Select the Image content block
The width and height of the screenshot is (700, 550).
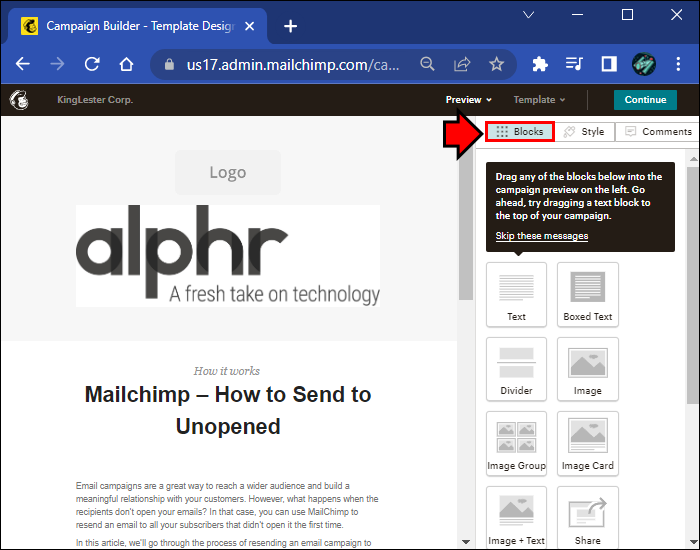tap(588, 369)
